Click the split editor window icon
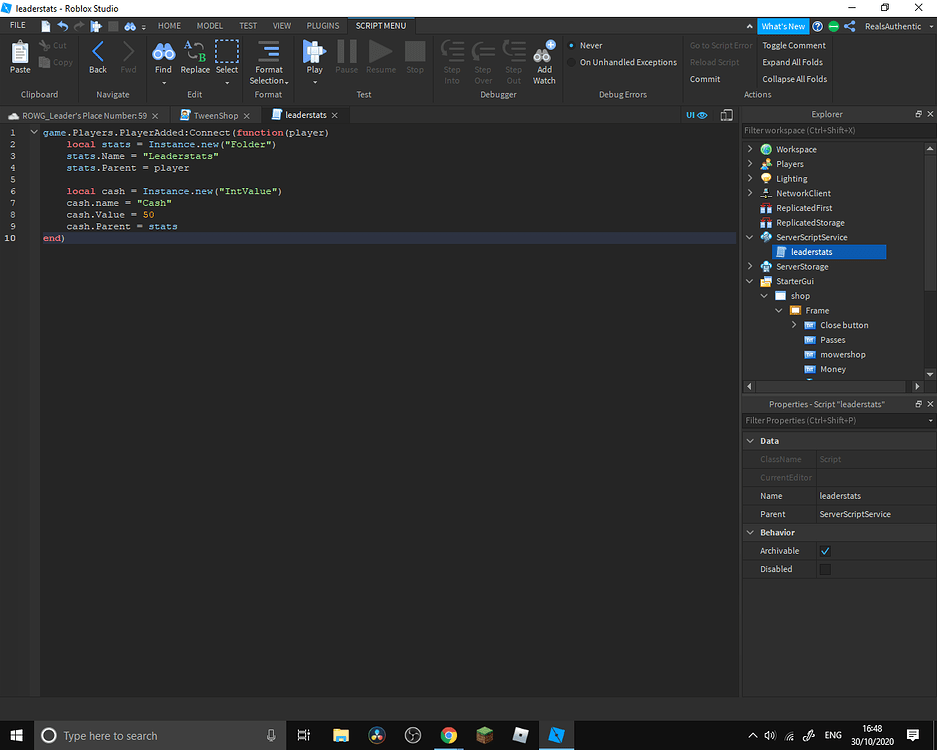The height and width of the screenshot is (750, 937). click(727, 115)
